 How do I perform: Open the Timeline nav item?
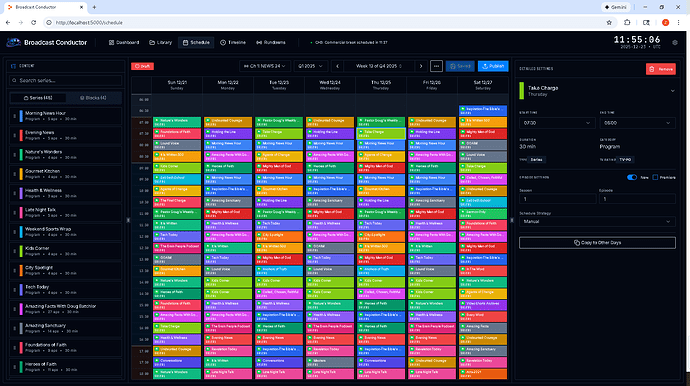click(233, 43)
